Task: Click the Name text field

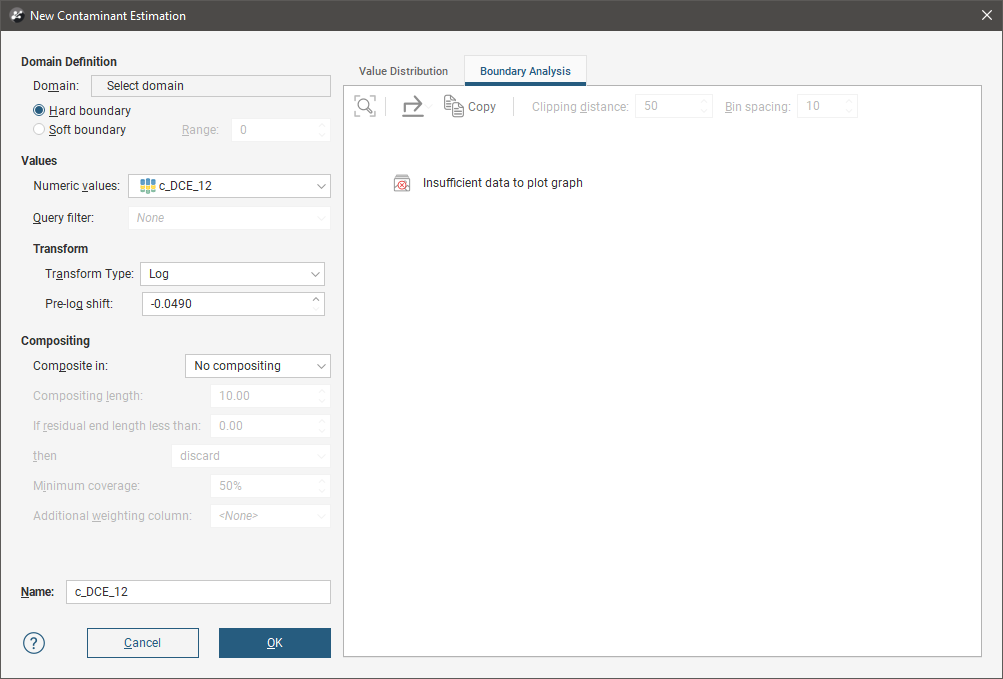Action: pos(198,592)
